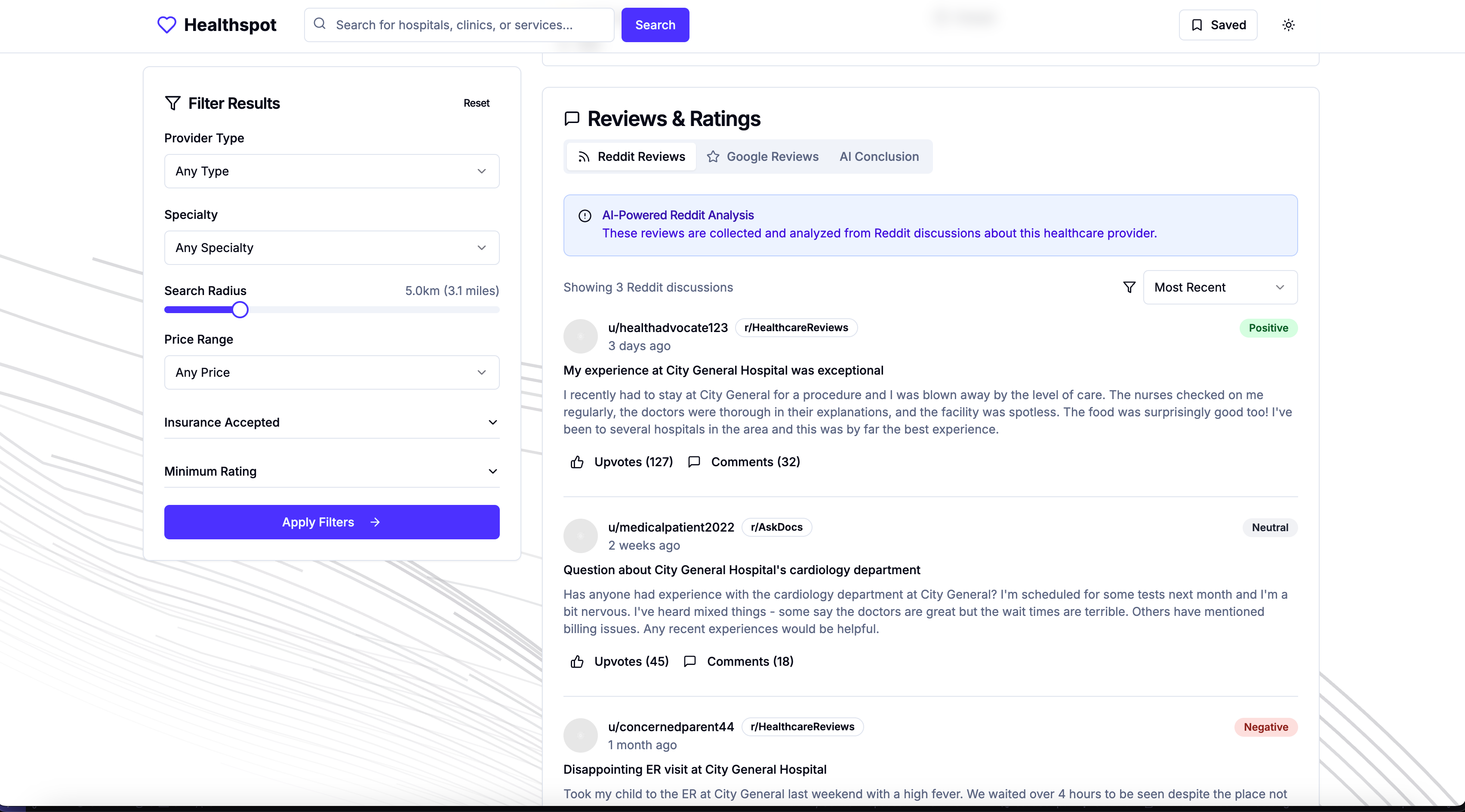Click the comment bubble icon beside Comments (18)
The width and height of the screenshot is (1465, 812).
click(690, 661)
